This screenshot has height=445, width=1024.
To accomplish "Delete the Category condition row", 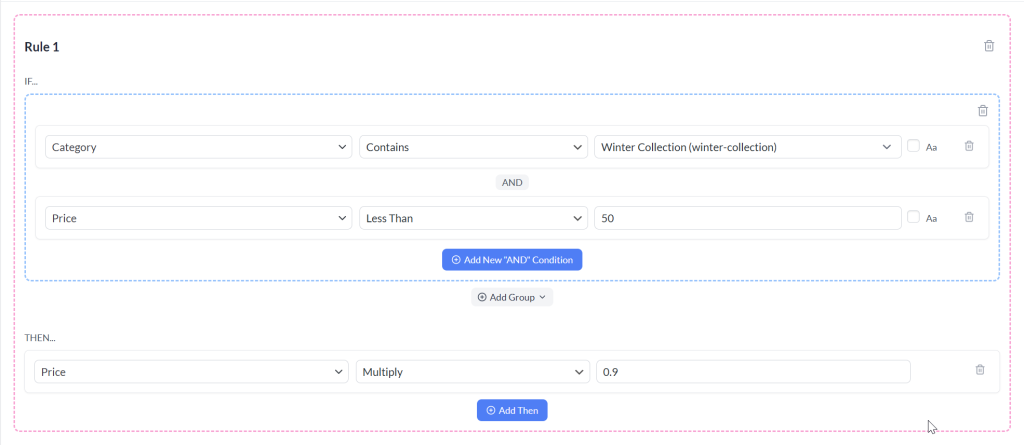I will (969, 146).
